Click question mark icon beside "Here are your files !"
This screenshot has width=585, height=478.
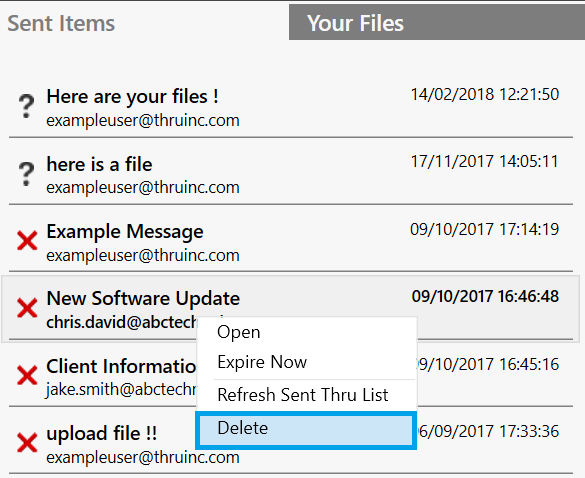coord(26,106)
